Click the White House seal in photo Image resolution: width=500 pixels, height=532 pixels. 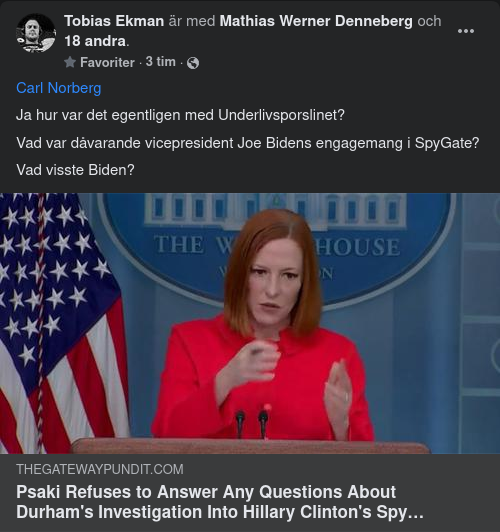pos(278,248)
